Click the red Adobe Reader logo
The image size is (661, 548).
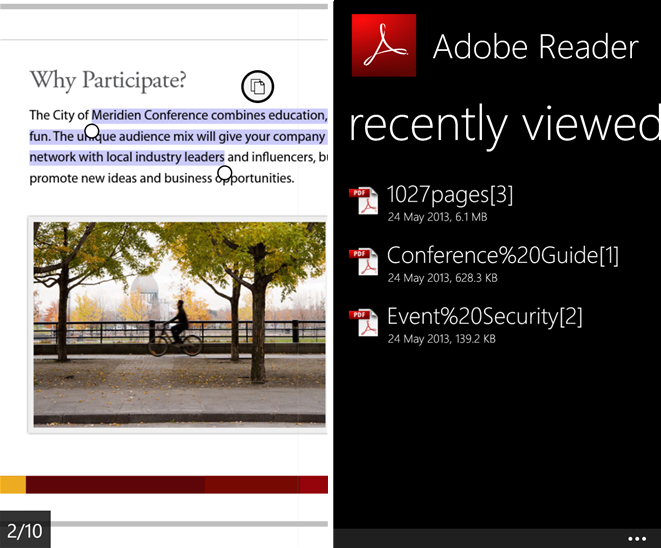click(384, 46)
